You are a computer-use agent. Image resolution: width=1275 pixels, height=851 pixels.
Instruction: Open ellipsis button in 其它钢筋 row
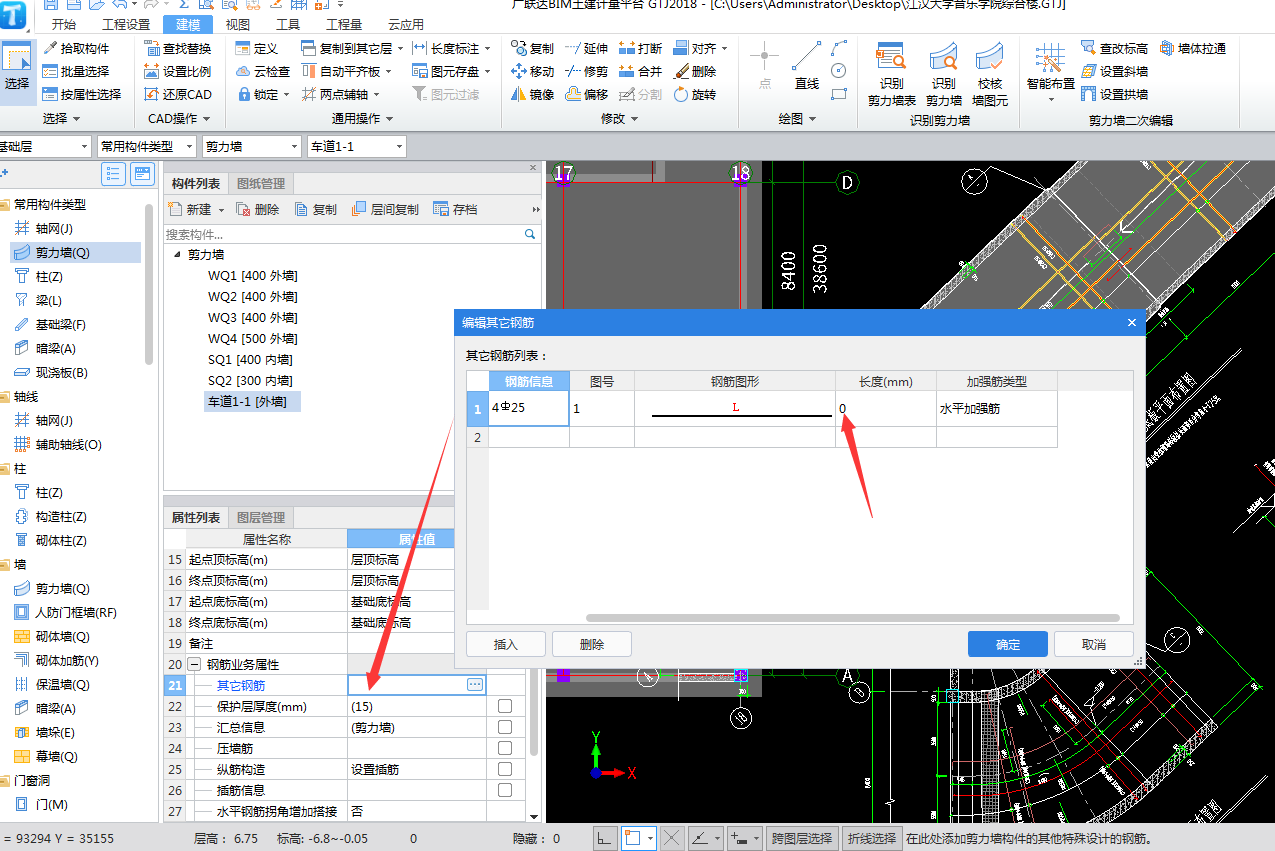[x=475, y=685]
